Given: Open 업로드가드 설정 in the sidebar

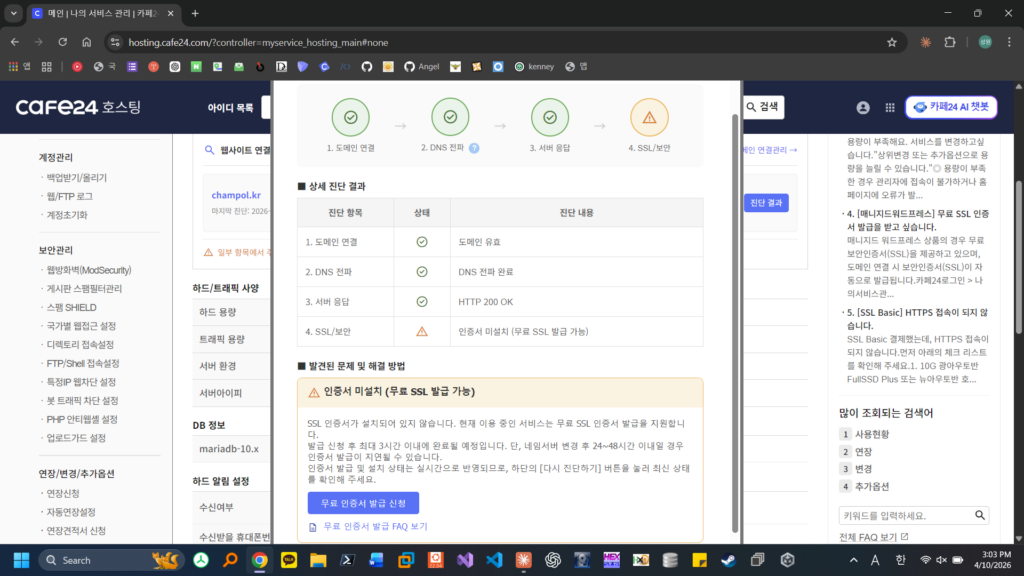Looking at the screenshot, I should point(76,438).
